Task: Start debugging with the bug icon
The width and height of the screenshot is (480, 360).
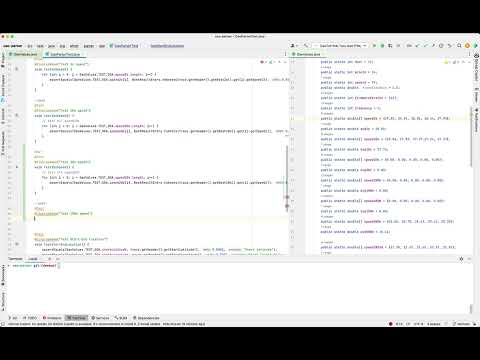Action: point(382,46)
